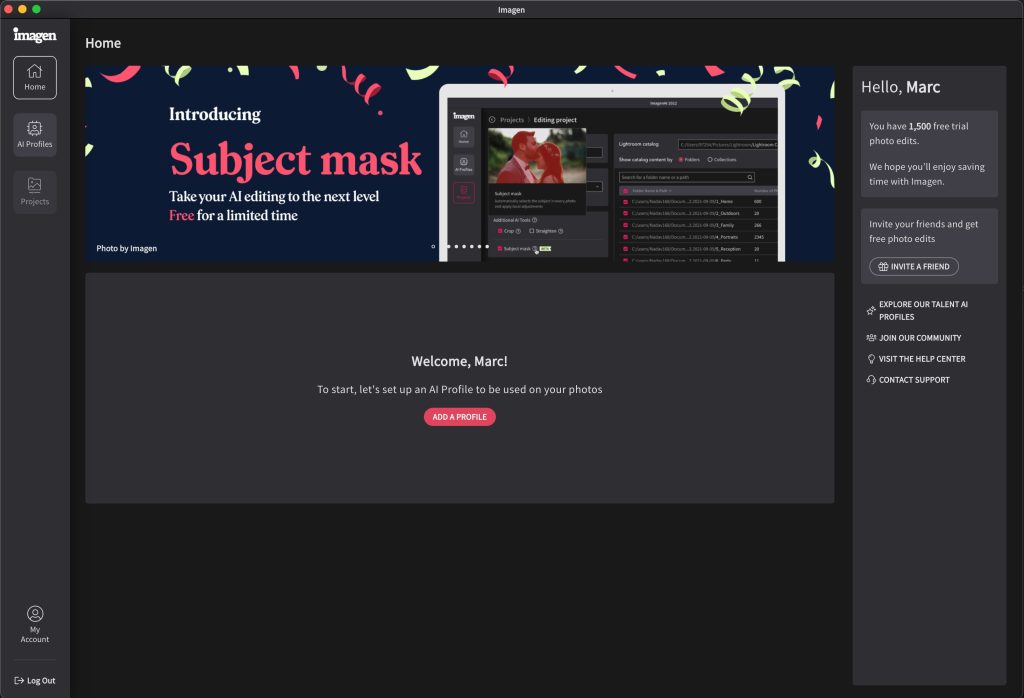Open My Account at the sidebar bottom

coord(35,625)
